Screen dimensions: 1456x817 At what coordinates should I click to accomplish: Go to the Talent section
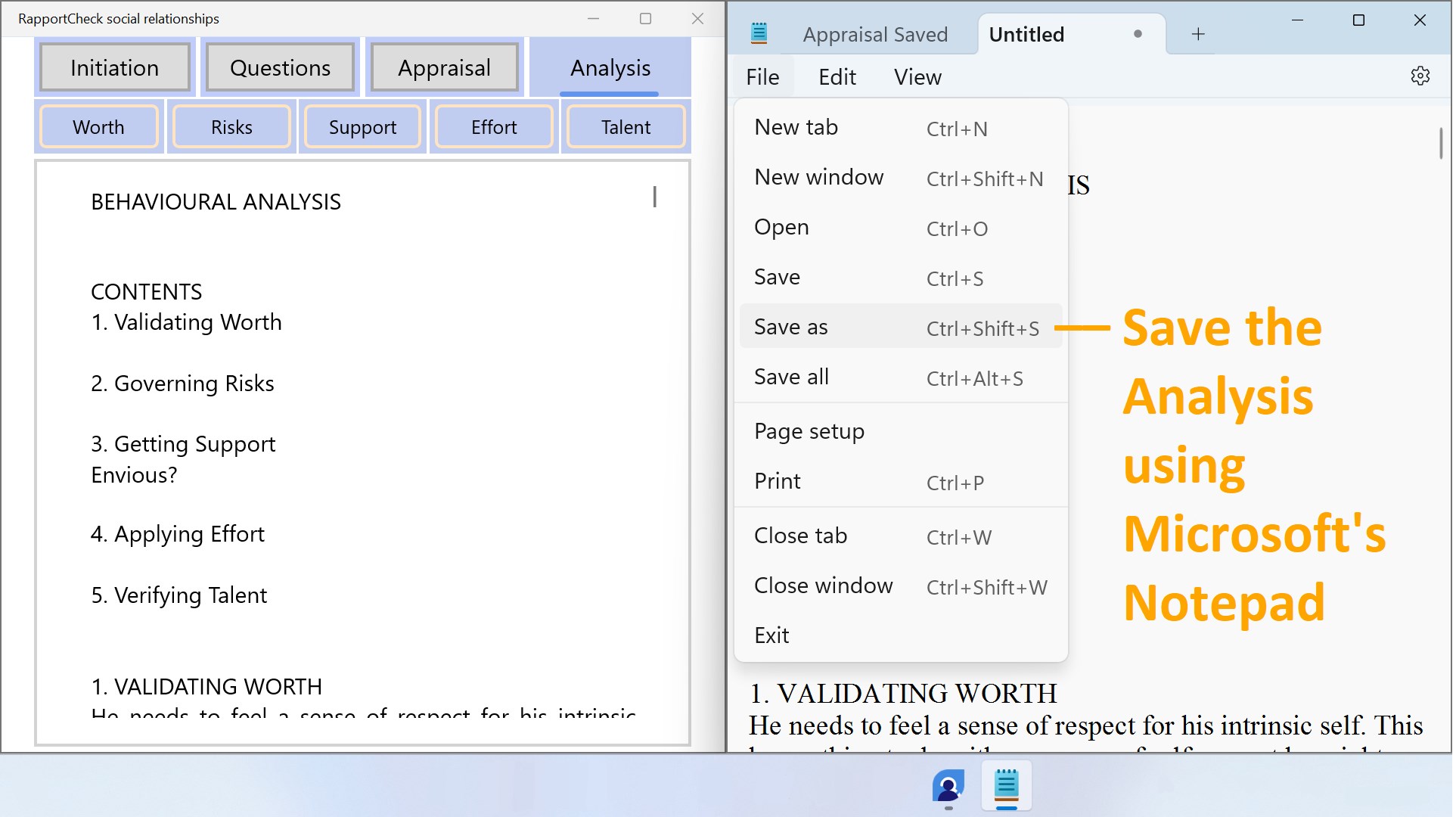[x=626, y=127]
